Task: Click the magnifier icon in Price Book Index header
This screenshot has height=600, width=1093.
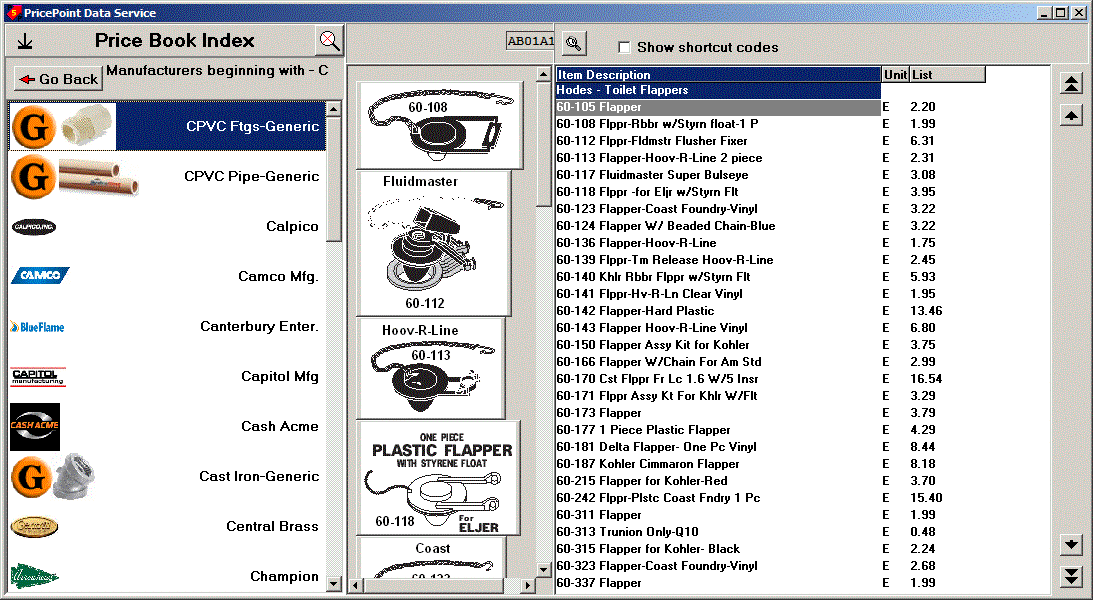Action: [329, 41]
